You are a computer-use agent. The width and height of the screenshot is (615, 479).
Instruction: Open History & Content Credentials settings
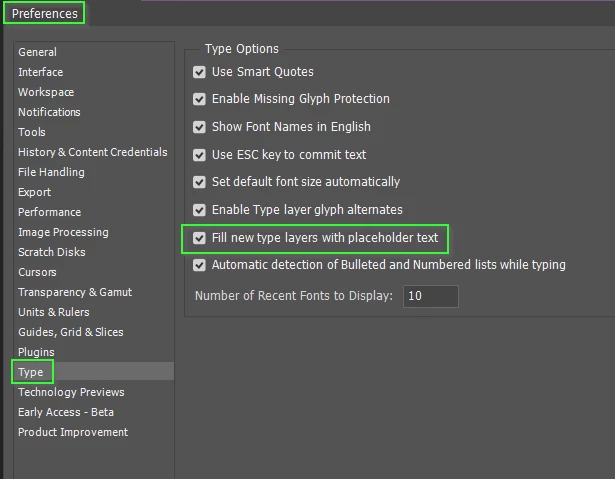pyautogui.click(x=93, y=152)
